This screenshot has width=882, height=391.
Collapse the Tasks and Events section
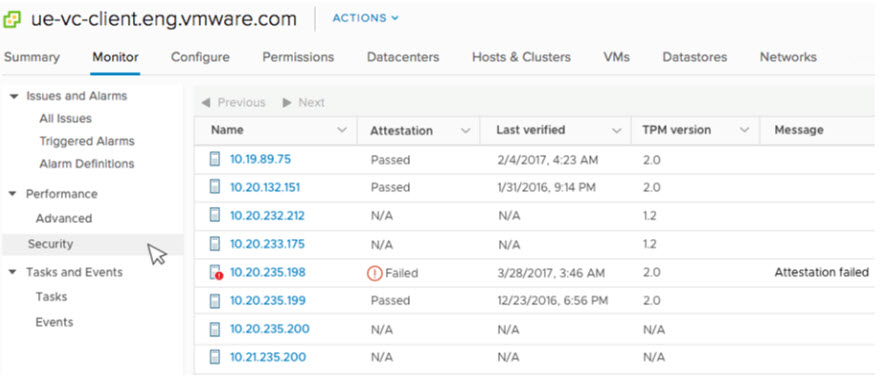tap(14, 272)
